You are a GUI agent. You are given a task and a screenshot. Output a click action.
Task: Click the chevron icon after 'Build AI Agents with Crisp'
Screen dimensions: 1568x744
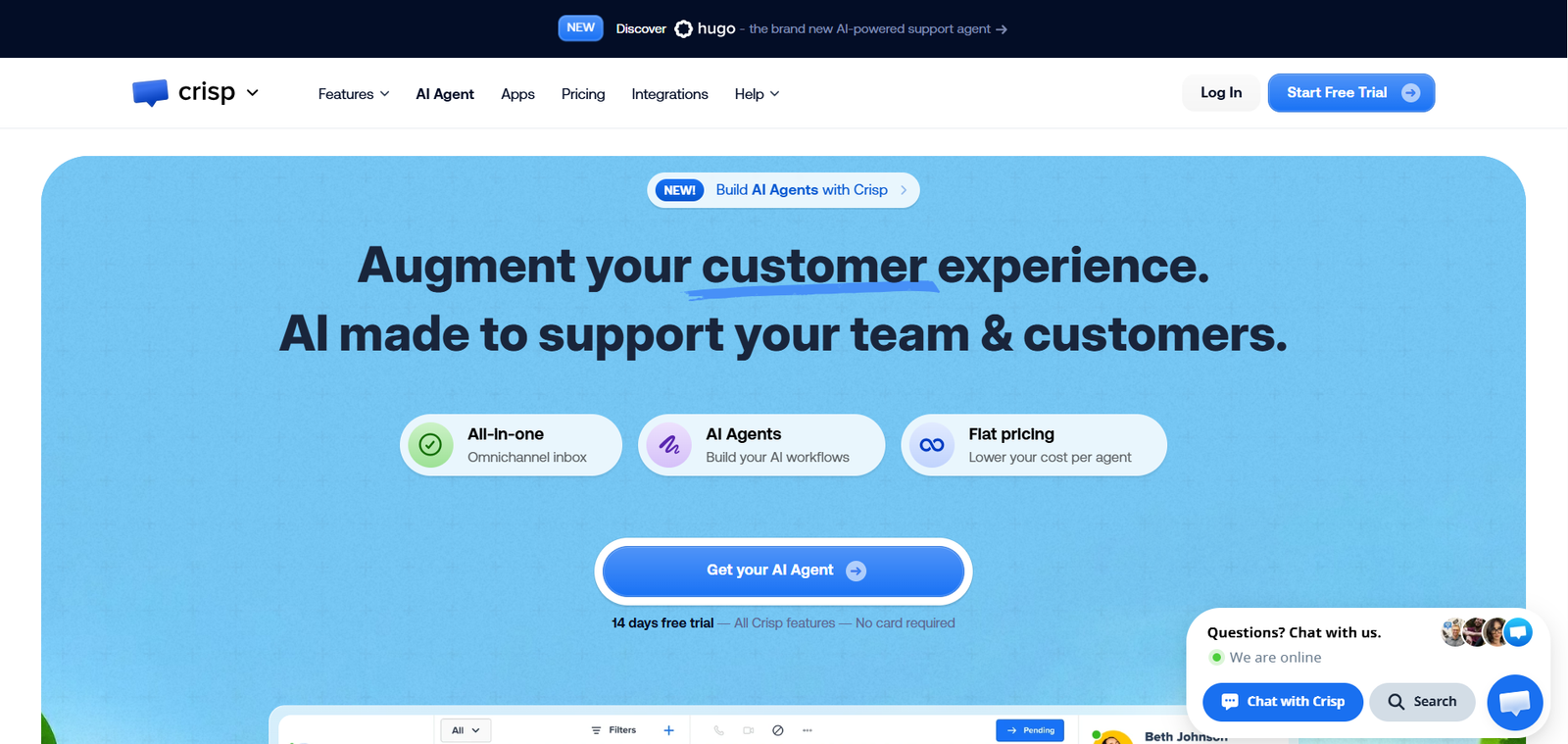[904, 190]
